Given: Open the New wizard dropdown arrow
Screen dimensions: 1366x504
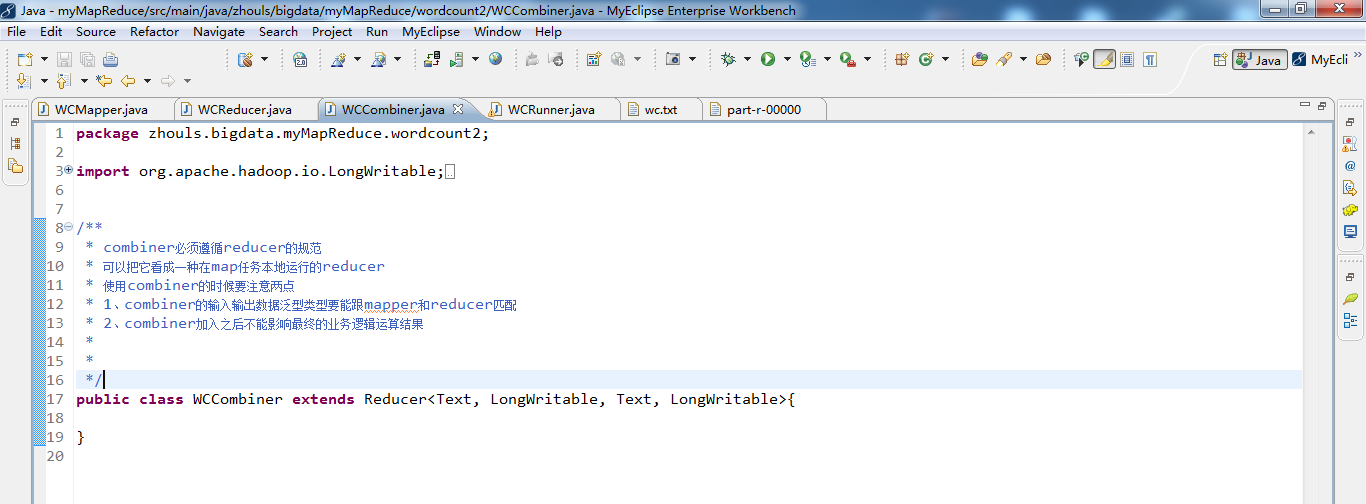Looking at the screenshot, I should tap(43, 60).
